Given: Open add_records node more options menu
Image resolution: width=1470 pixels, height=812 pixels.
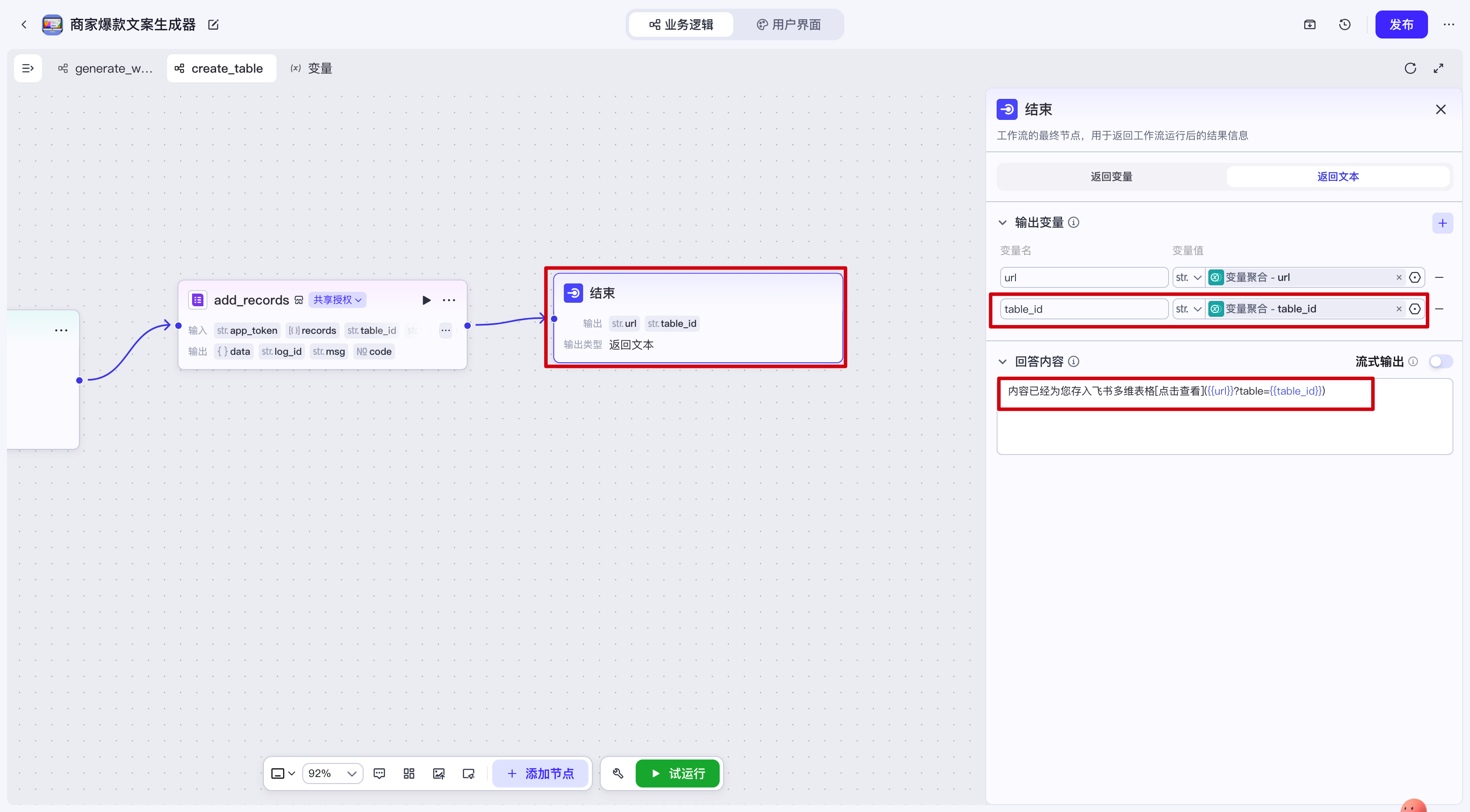Looking at the screenshot, I should tap(449, 300).
